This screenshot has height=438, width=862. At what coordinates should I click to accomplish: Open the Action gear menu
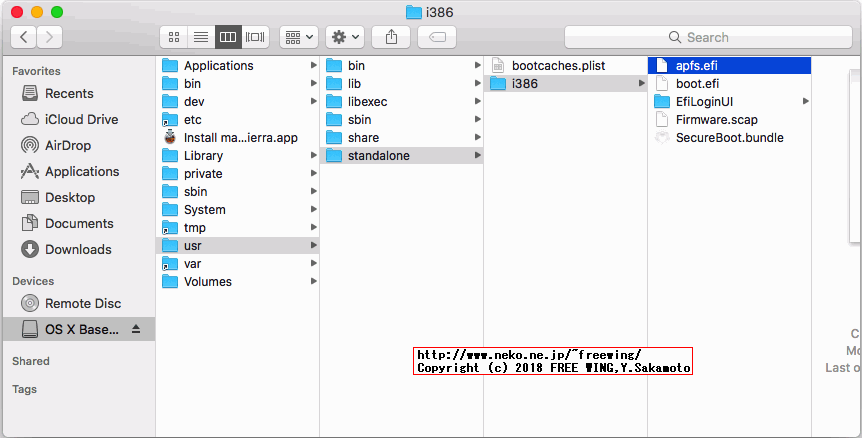tap(345, 37)
